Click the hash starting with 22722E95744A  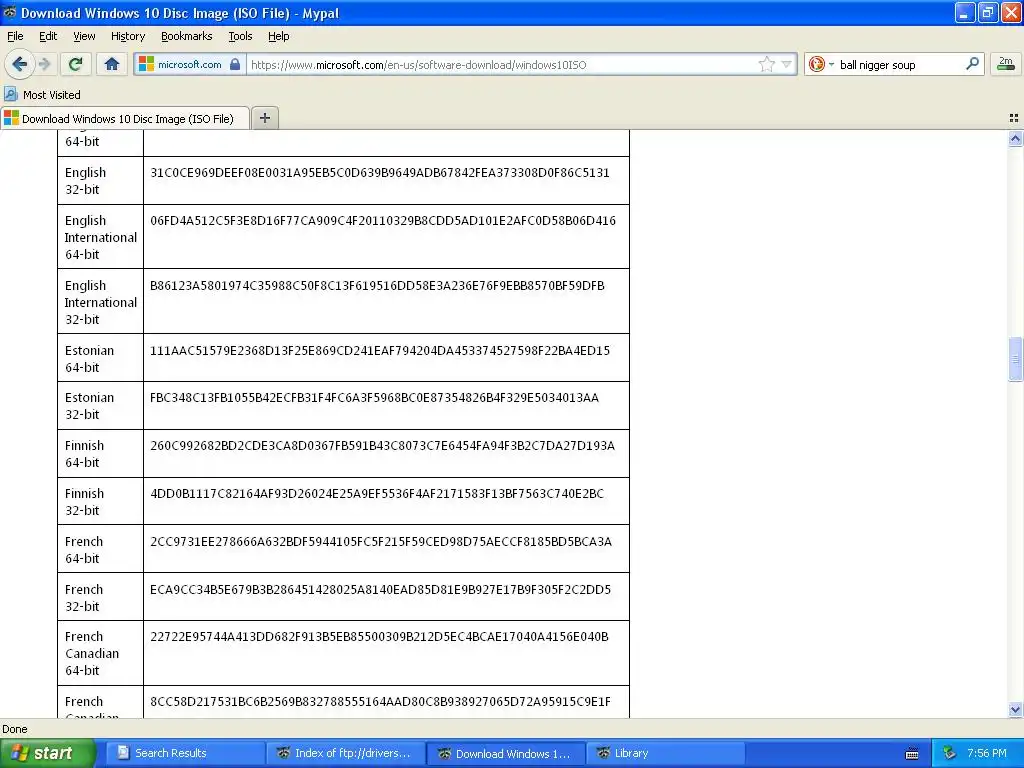click(x=379, y=637)
